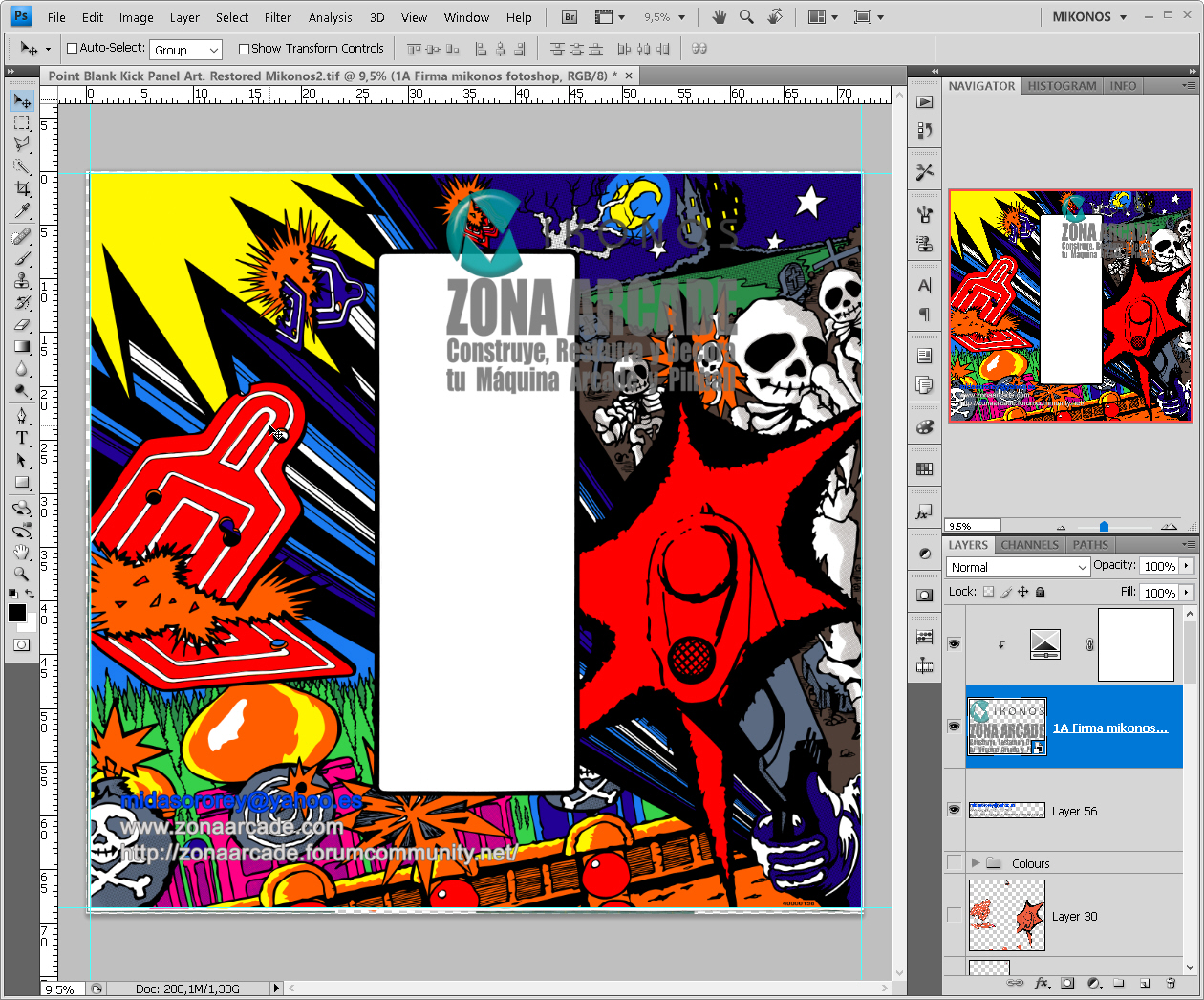
Task: Click the delete layer trash icon
Action: click(x=1171, y=983)
